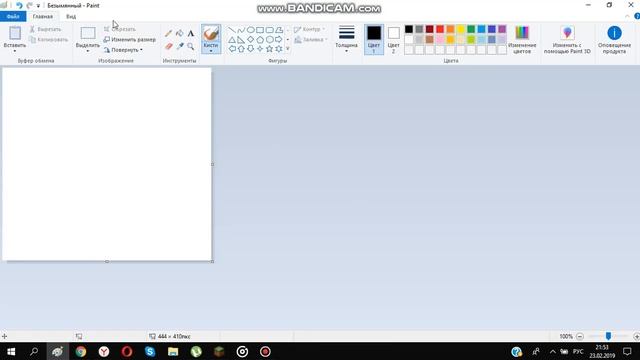
Task: Expand the Выделить selection dropdown arrow
Action: [88, 51]
